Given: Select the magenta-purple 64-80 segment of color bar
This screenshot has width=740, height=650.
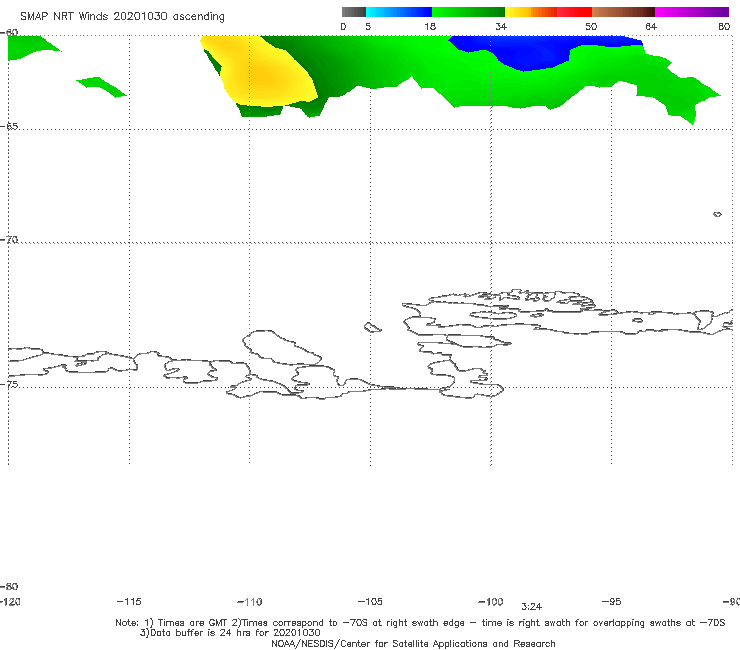Looking at the screenshot, I should pyautogui.click(x=692, y=12).
